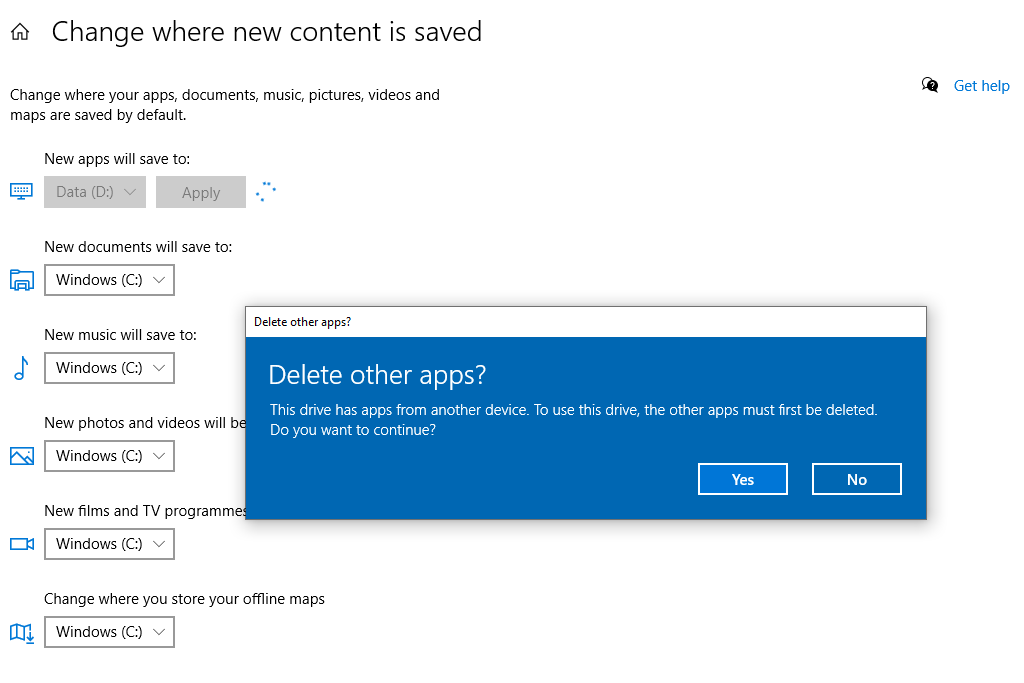Click the greyed Apply button

(x=201, y=192)
